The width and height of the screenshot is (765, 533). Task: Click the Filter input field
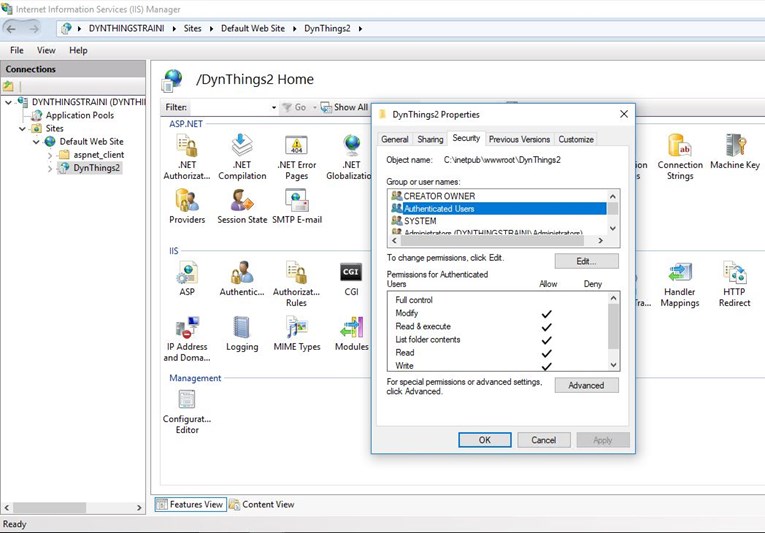pyautogui.click(x=229, y=107)
